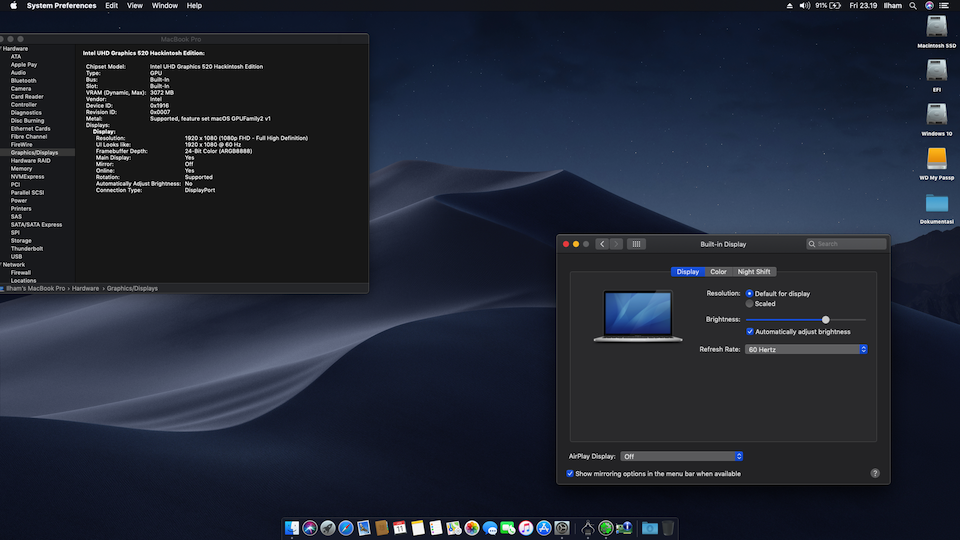The image size is (960, 540).
Task: Toggle Automatically adjust brightness checkbox
Action: point(750,332)
